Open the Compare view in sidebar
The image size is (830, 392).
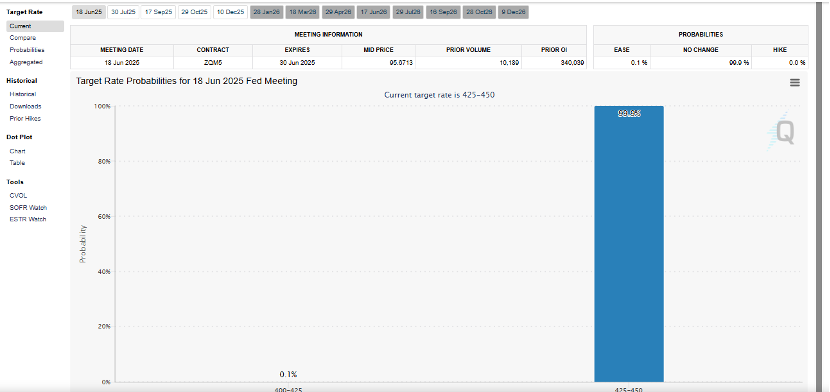pos(23,38)
